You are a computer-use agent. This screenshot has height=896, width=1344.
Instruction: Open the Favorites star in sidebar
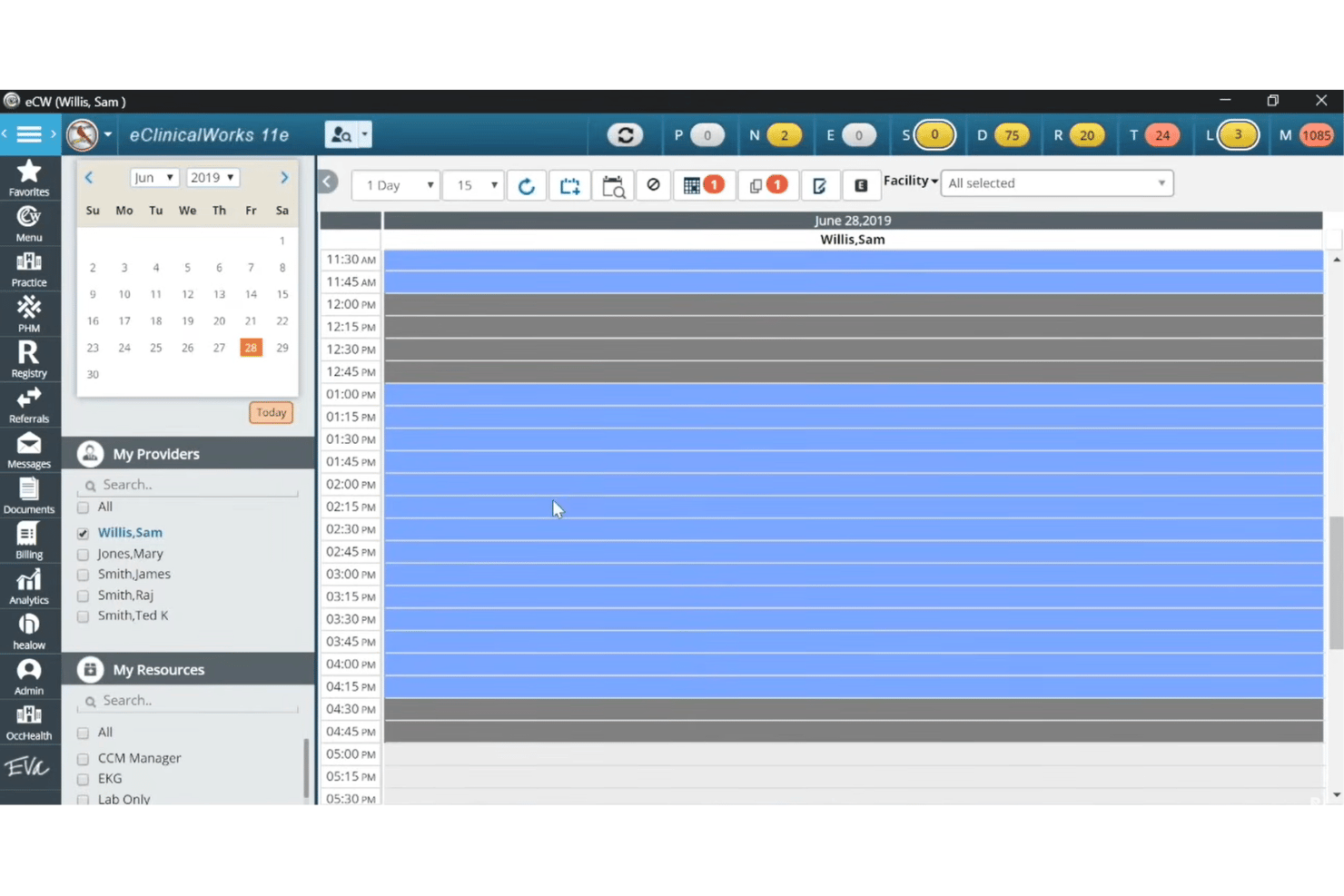coord(29,177)
